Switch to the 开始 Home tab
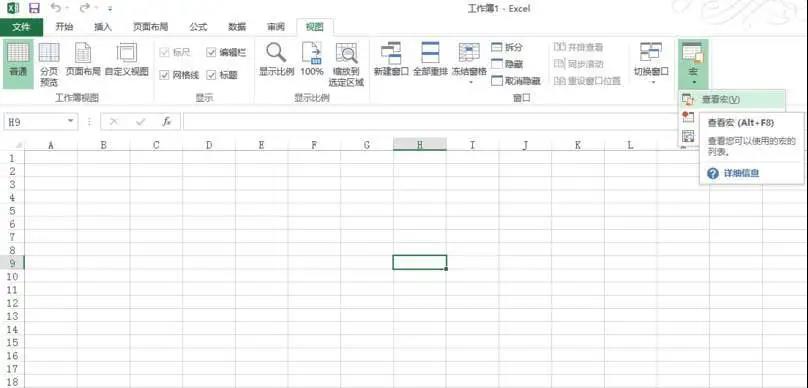Viewport: 808px width, 388px height. click(x=64, y=27)
